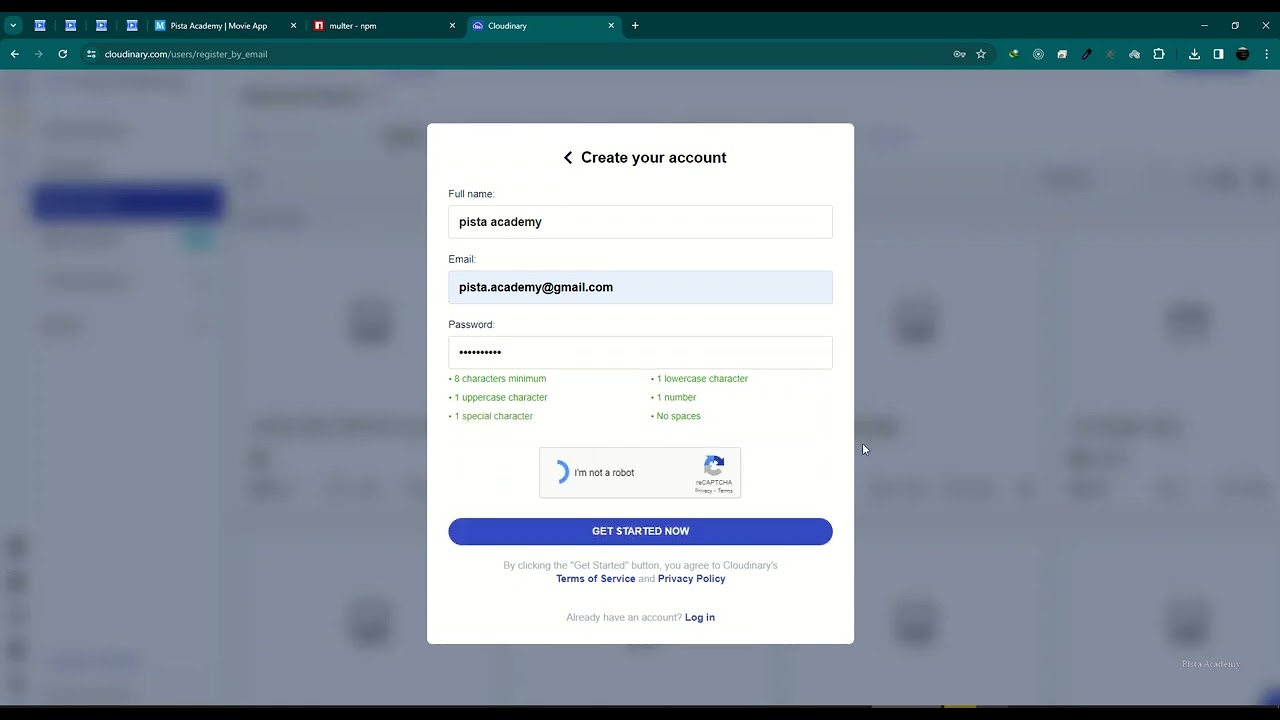Open the Extensions puzzle-piece menu

tap(1159, 54)
